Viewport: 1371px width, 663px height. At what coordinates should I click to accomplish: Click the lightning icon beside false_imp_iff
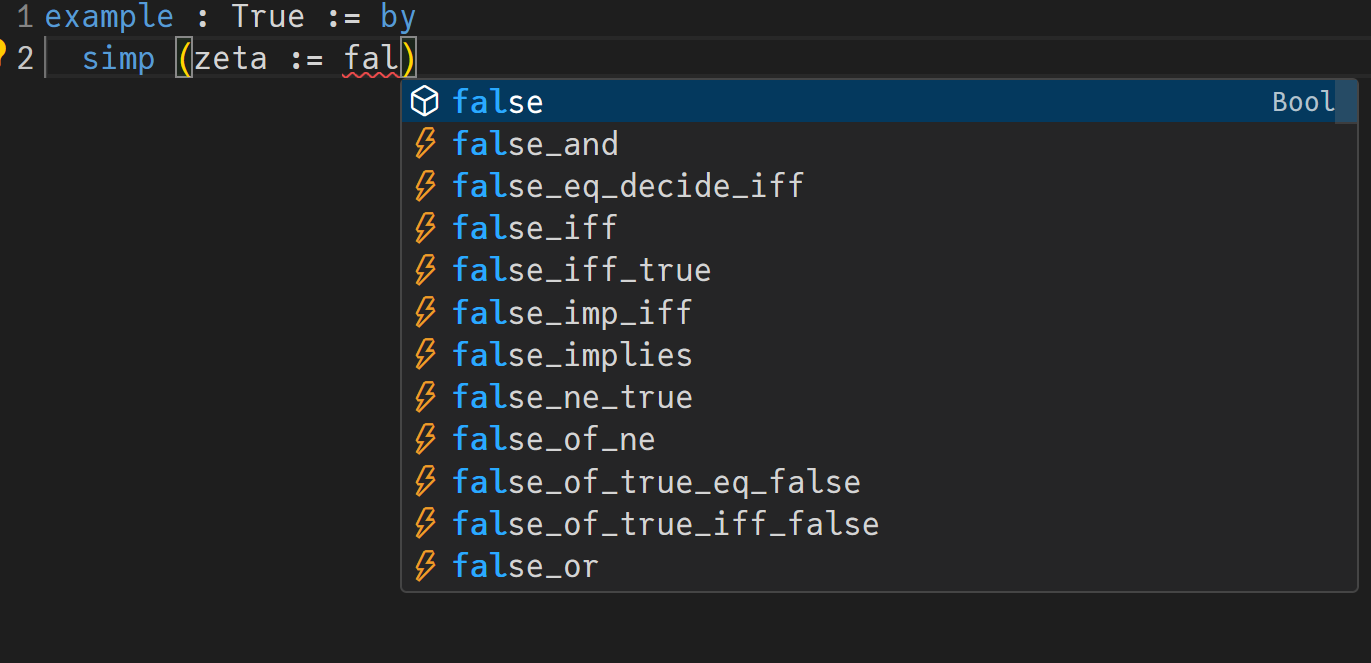[425, 312]
